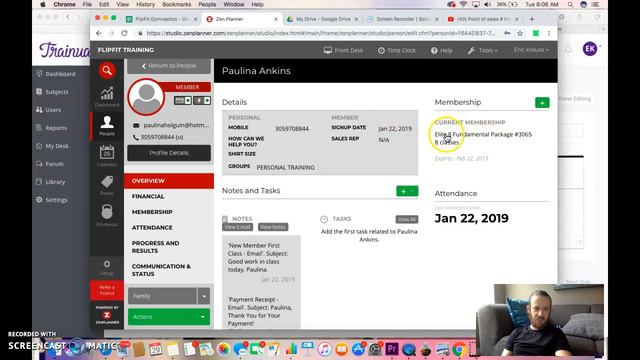Click the Front Desk monitor icon link
This screenshot has height=360, width=640.
click(343, 50)
